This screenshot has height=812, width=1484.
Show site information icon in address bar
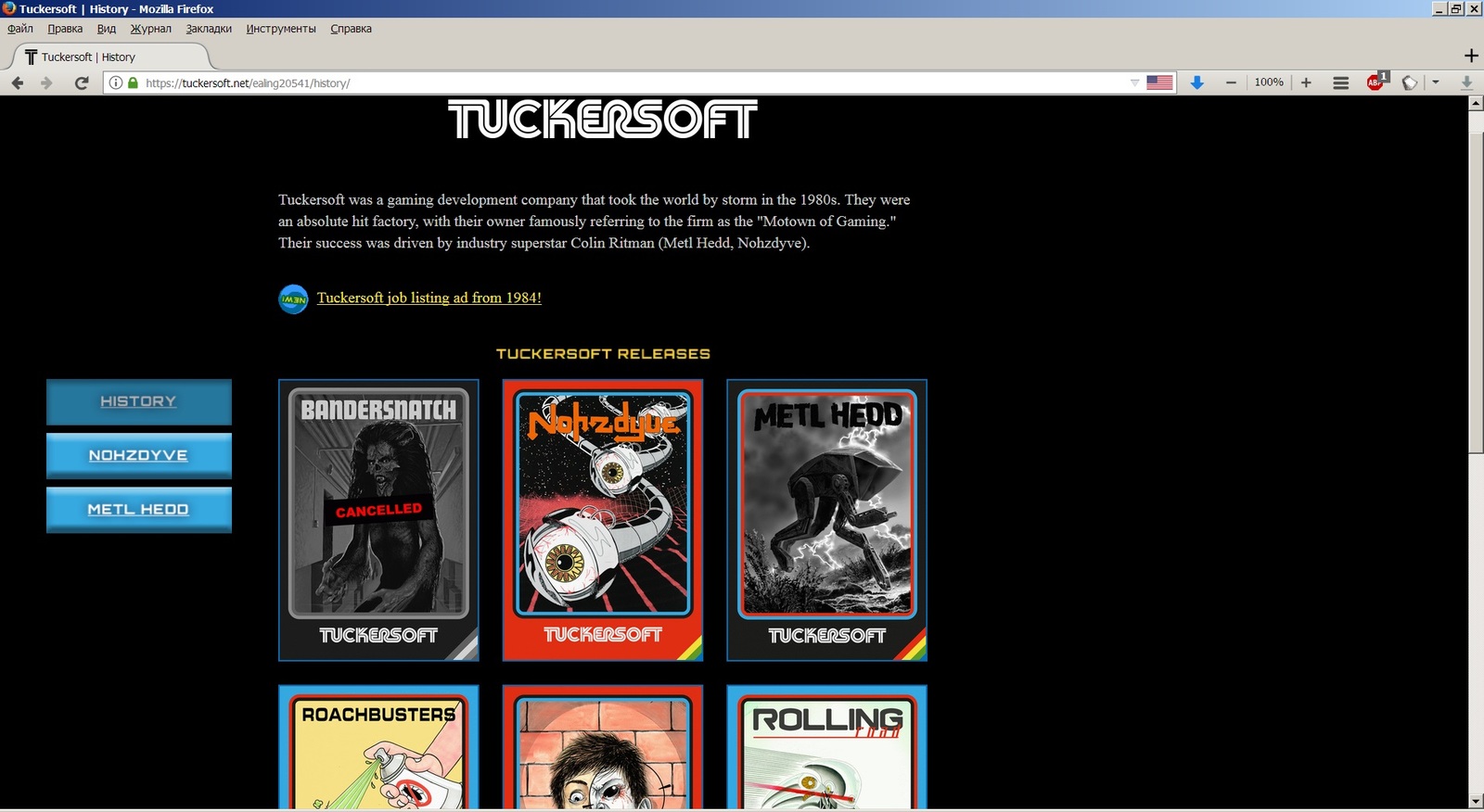pos(116,82)
